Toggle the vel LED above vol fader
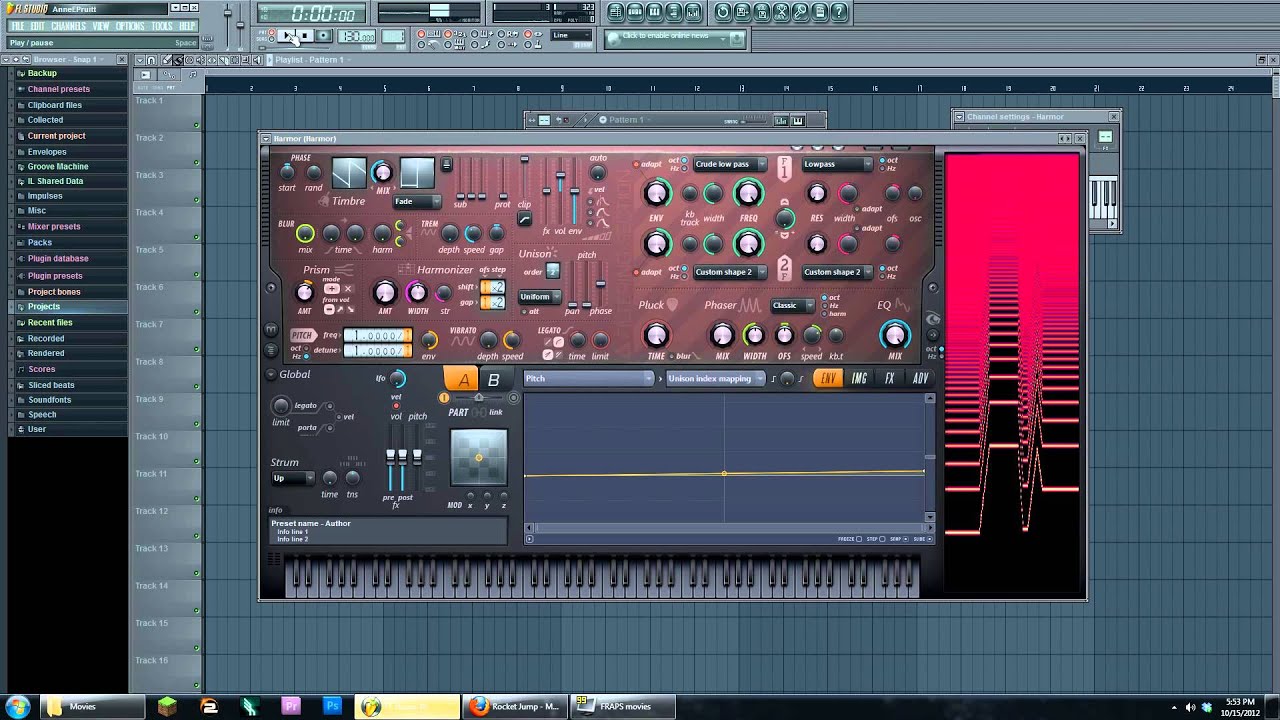 pos(396,406)
